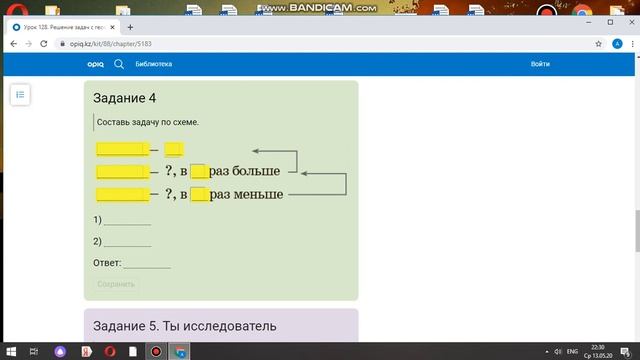This screenshot has width=640, height=360.
Task: Open the notification center icon
Action: coord(625,351)
